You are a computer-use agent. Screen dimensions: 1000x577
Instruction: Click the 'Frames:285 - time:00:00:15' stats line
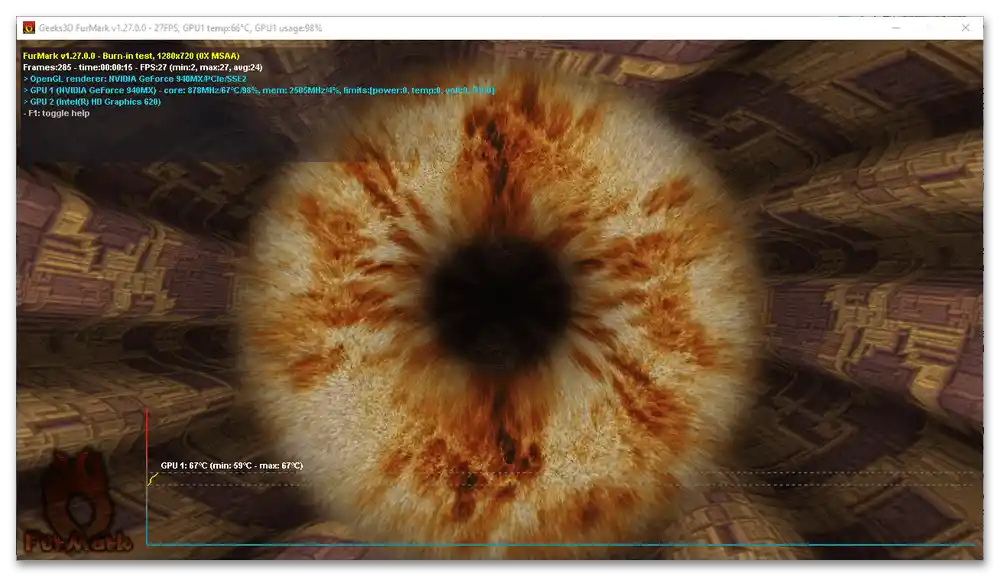(x=143, y=68)
